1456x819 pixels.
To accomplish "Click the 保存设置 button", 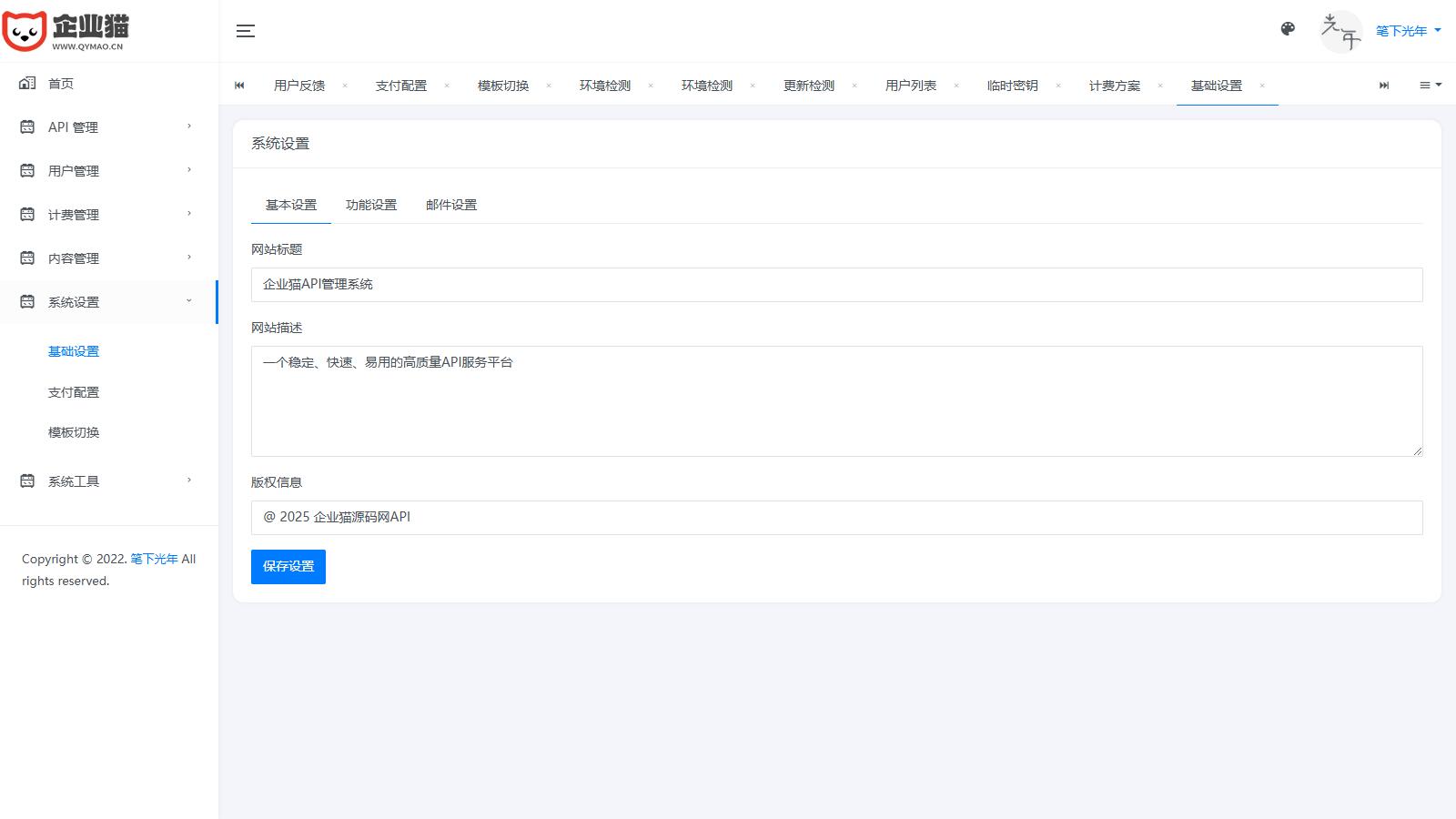I will pyautogui.click(x=288, y=567).
